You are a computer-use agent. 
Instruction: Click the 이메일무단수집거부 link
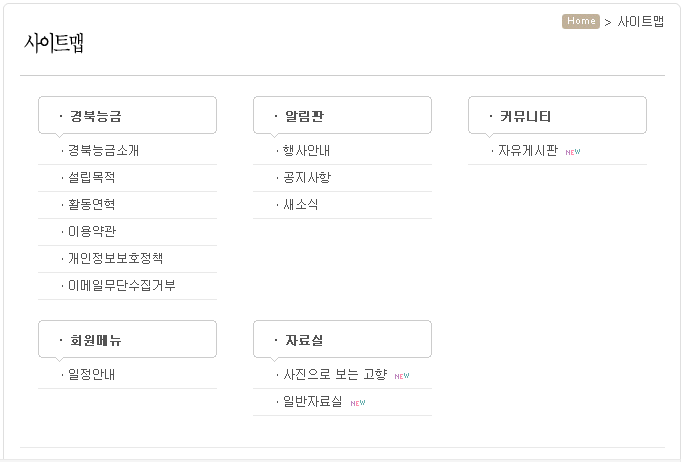coord(121,286)
